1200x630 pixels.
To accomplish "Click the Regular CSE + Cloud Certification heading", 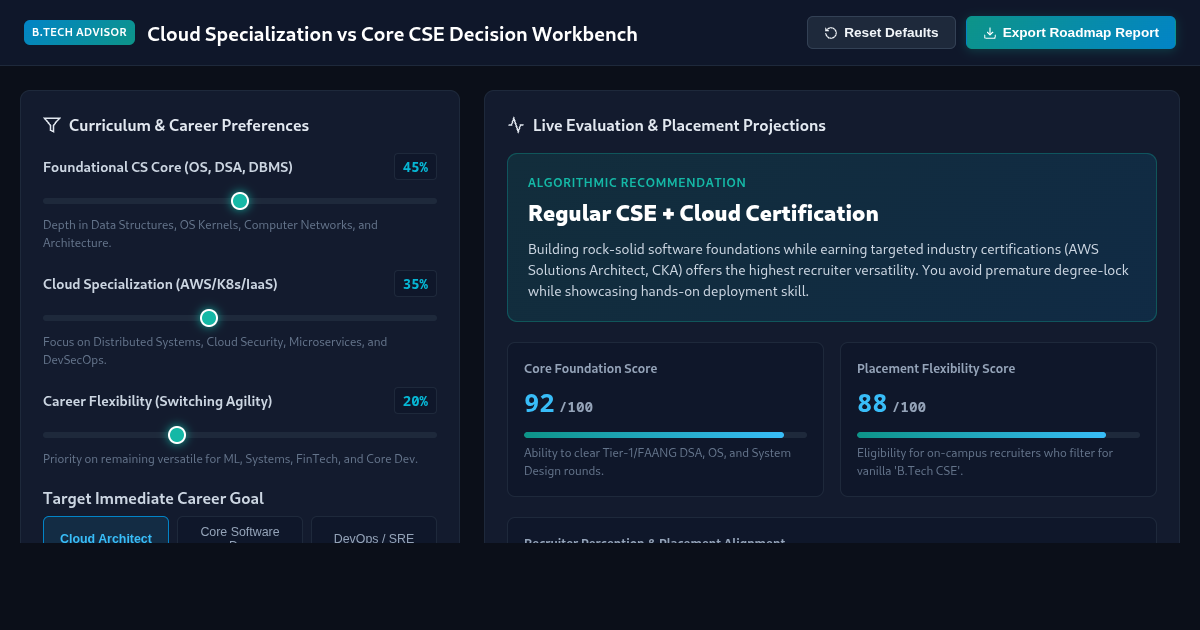I will pyautogui.click(x=703, y=213).
